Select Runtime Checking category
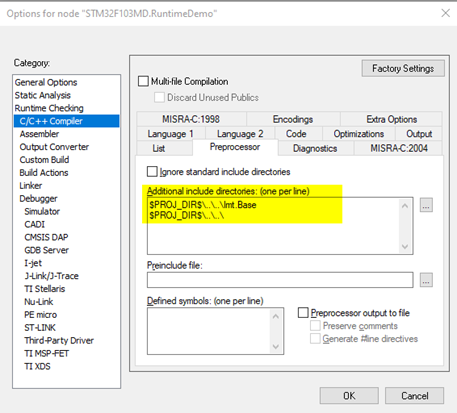Screen dimensions: 457x413 49,108
